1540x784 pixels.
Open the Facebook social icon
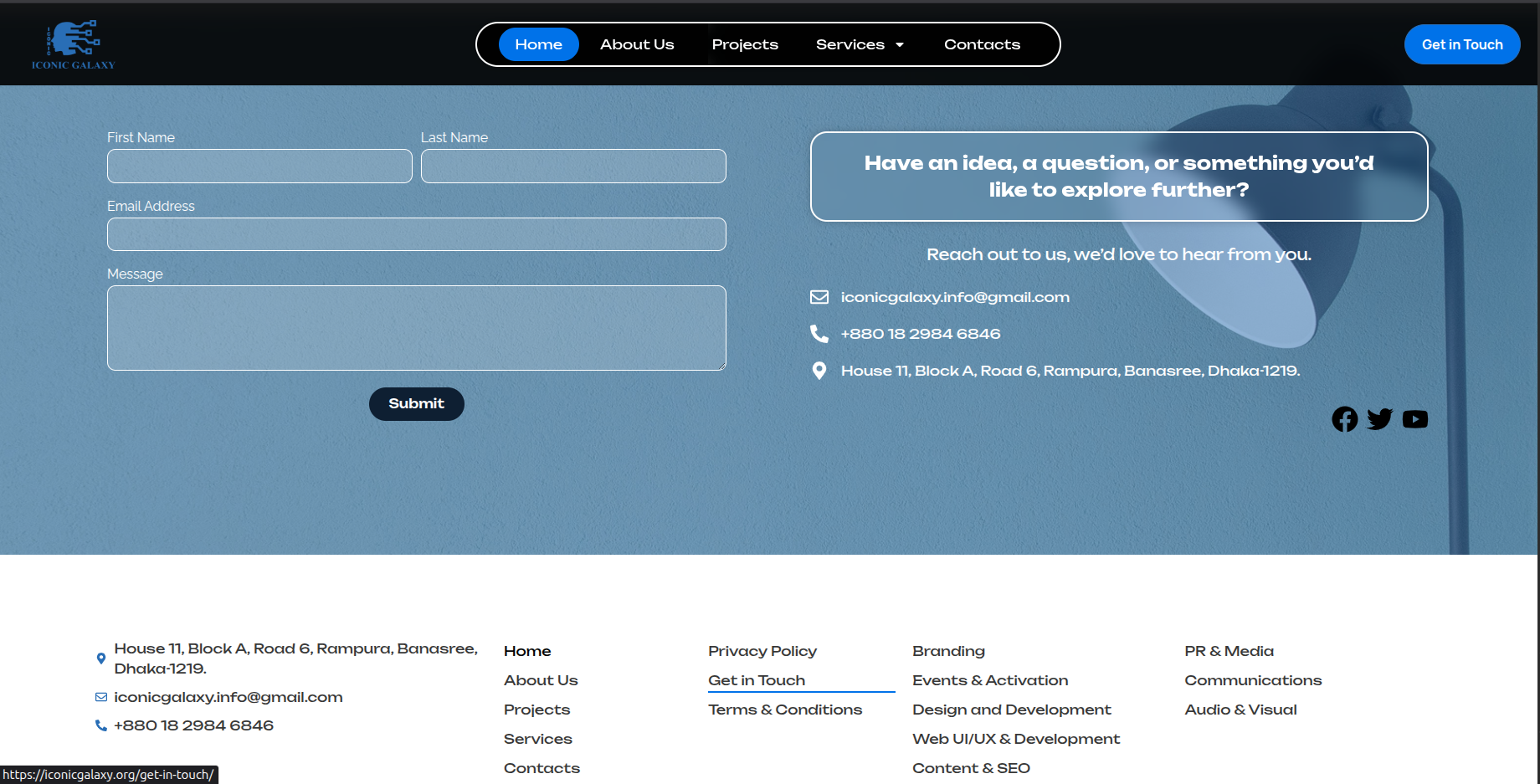[1344, 419]
